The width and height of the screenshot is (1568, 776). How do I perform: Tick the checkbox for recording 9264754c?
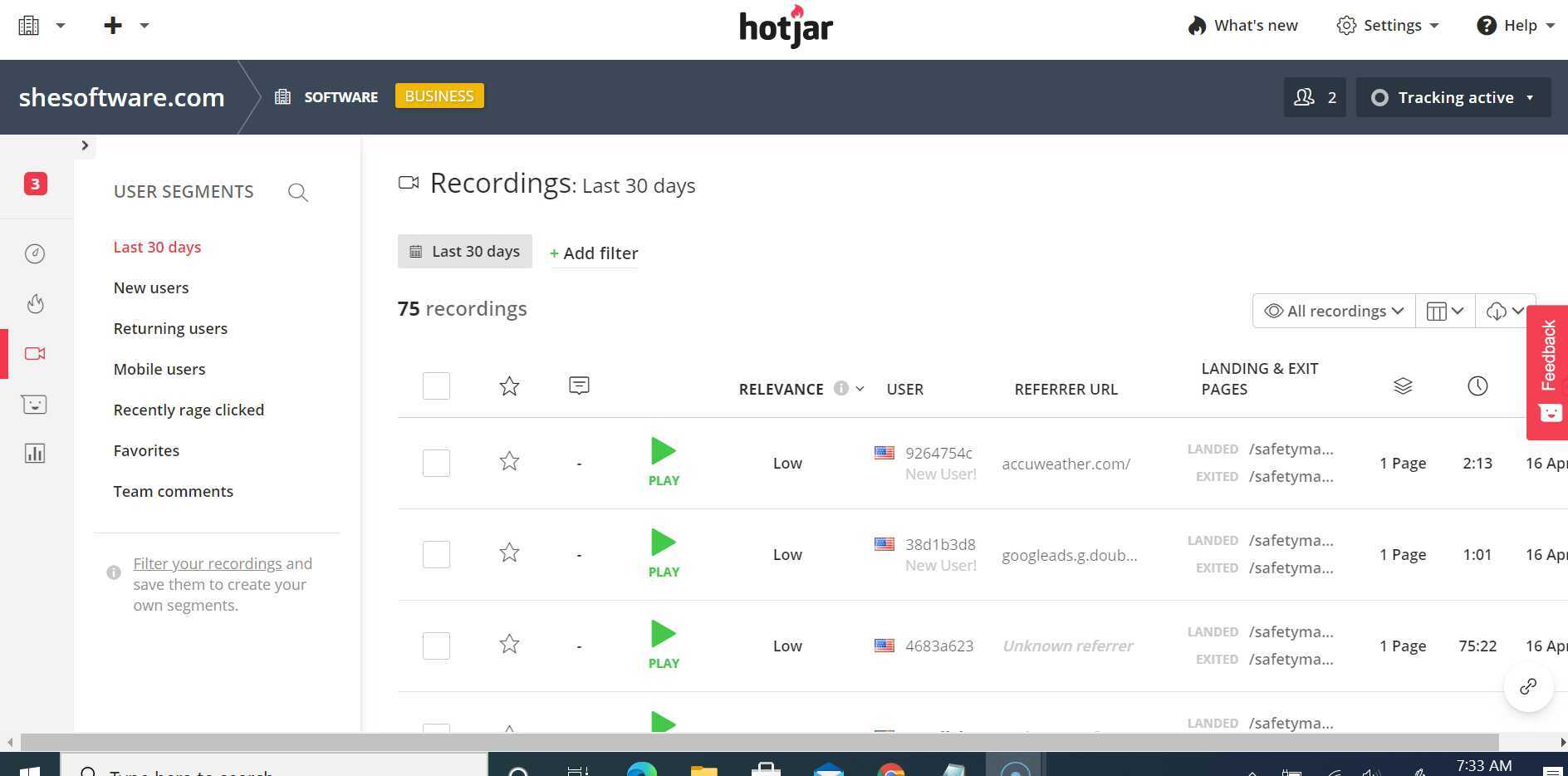click(436, 463)
